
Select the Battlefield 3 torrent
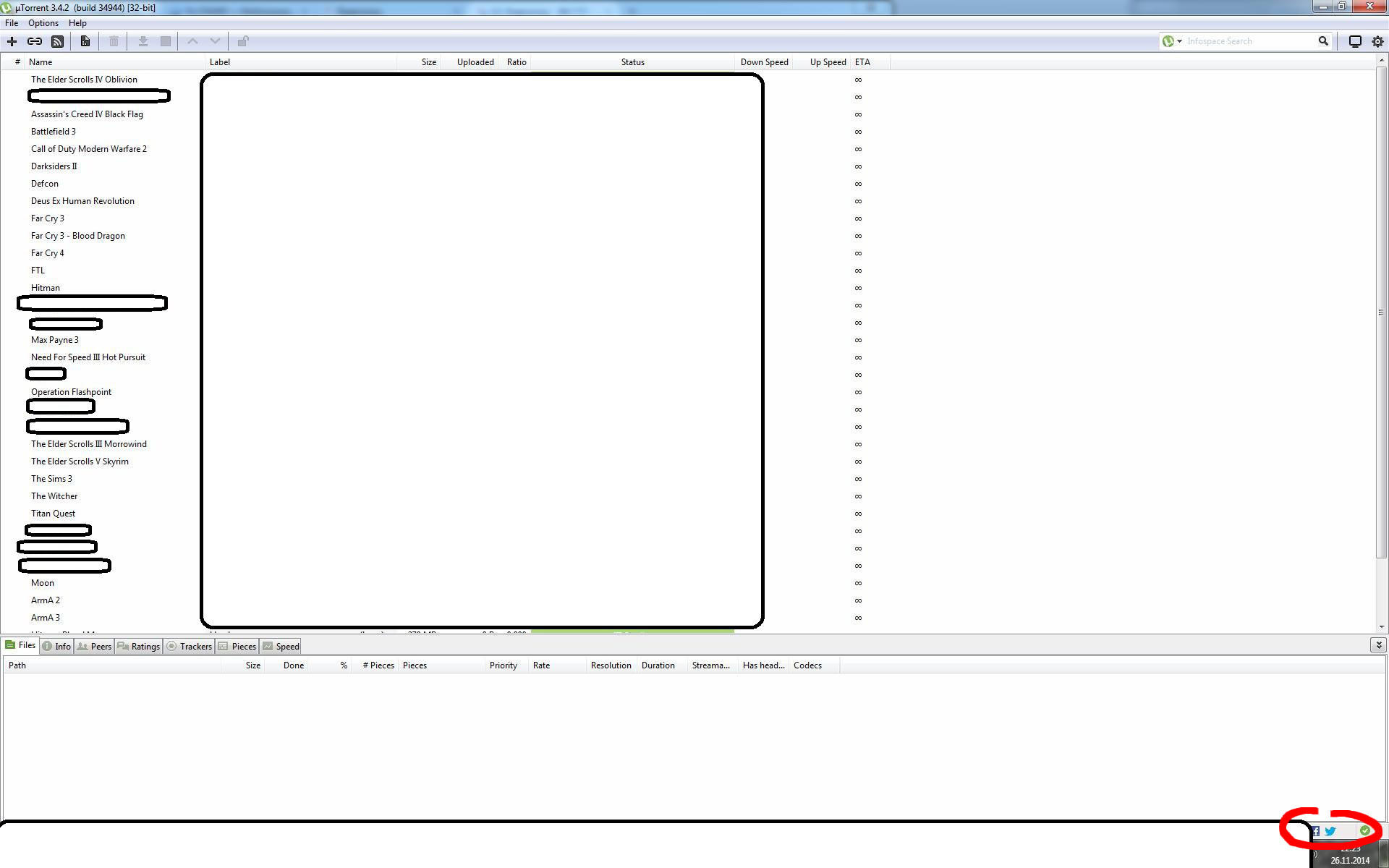coord(53,132)
